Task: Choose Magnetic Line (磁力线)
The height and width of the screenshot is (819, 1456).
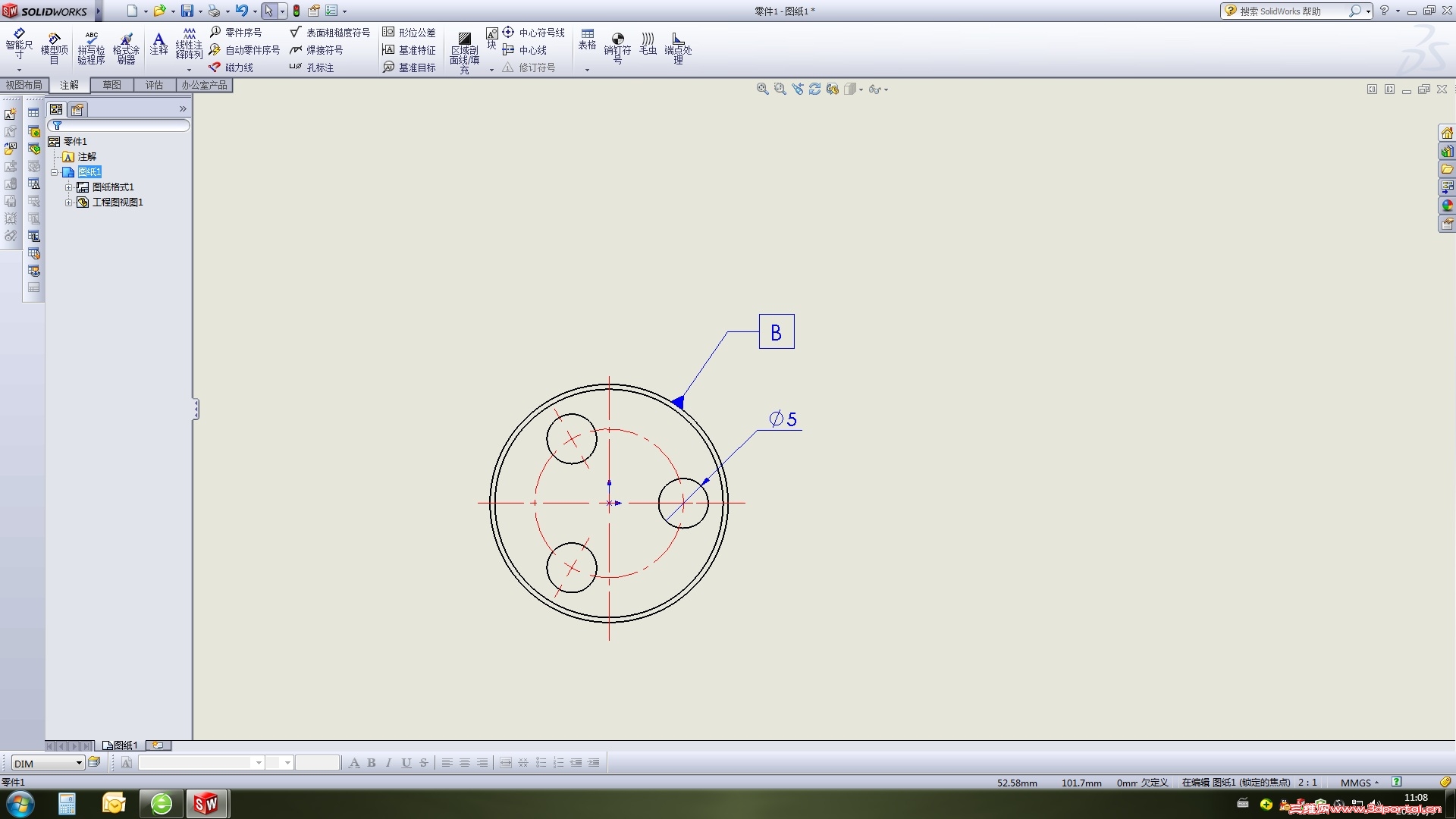Action: (x=231, y=67)
